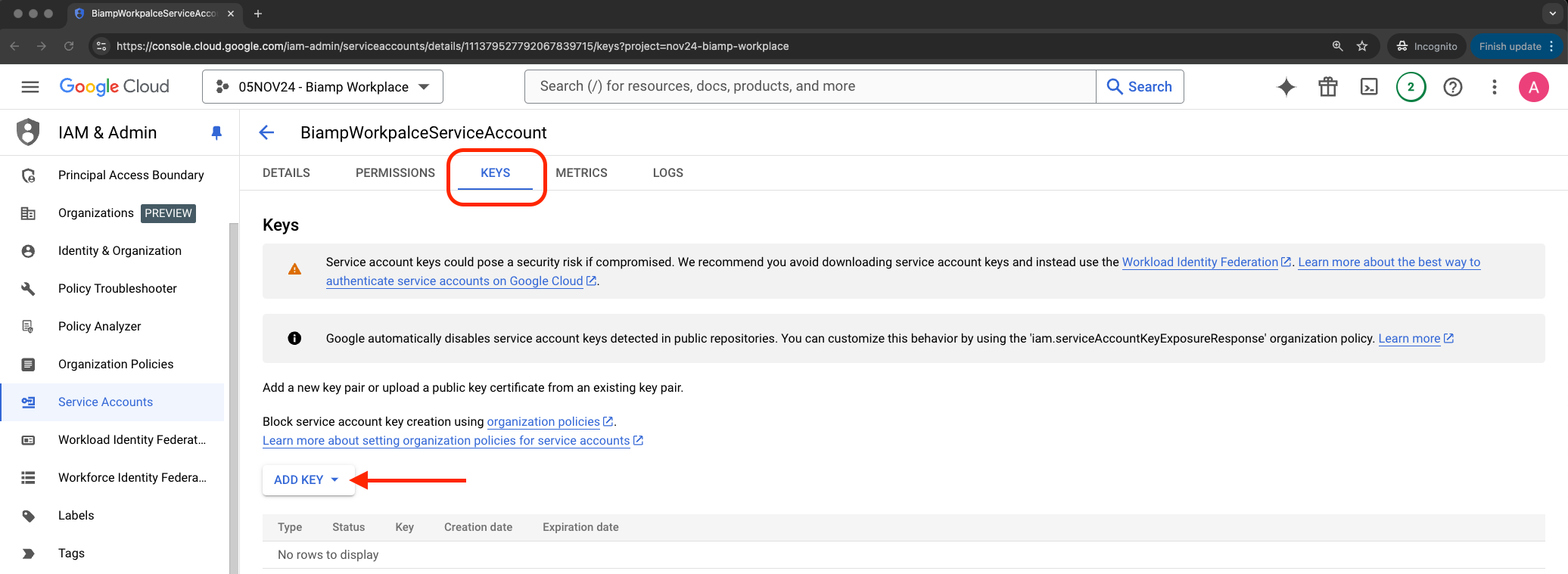The height and width of the screenshot is (574, 1568).
Task: Expand the ADD KEY dropdown
Action: click(x=308, y=480)
